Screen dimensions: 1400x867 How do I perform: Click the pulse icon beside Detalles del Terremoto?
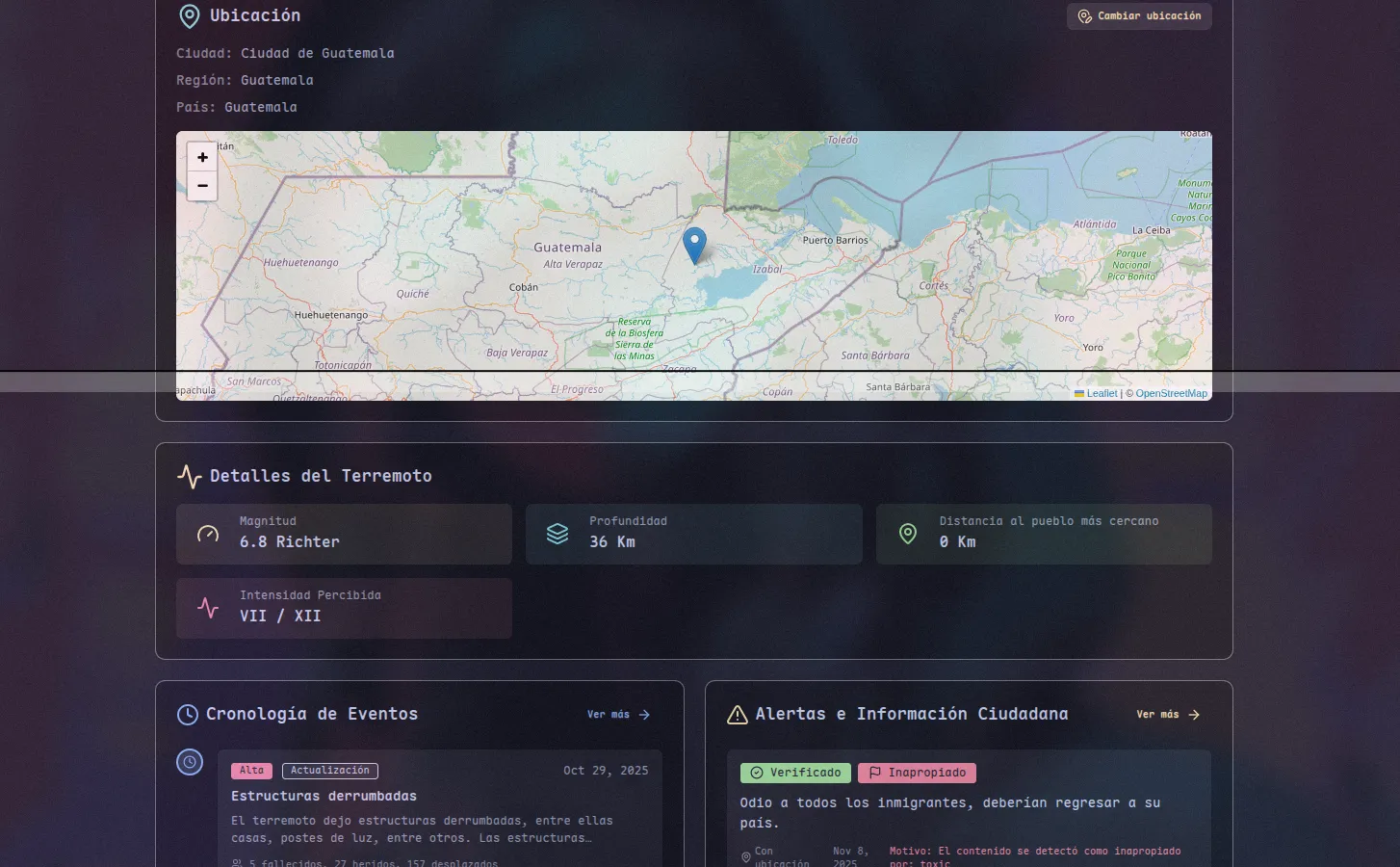tap(190, 476)
